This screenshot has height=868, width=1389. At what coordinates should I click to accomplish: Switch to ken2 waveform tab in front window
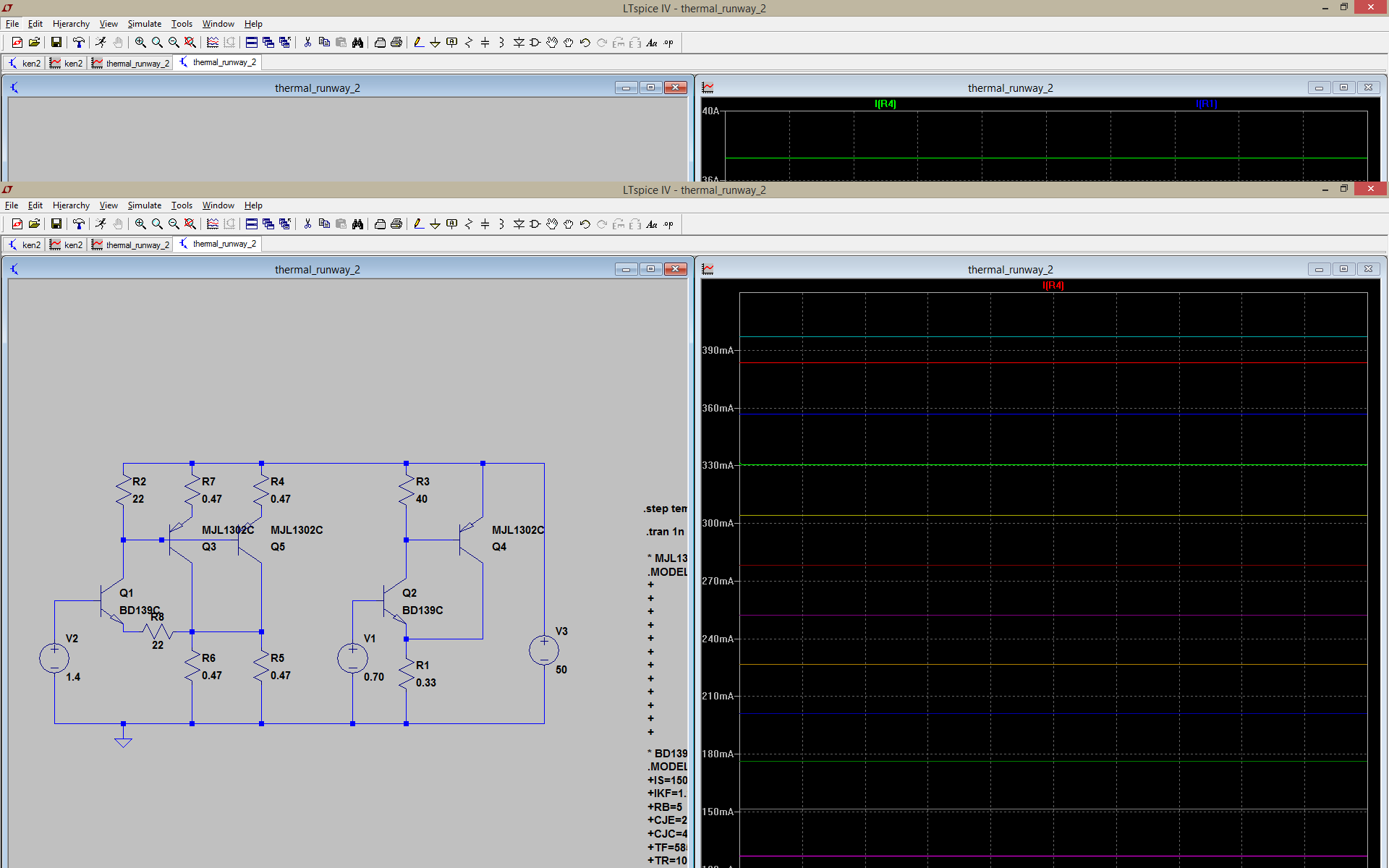[67, 244]
